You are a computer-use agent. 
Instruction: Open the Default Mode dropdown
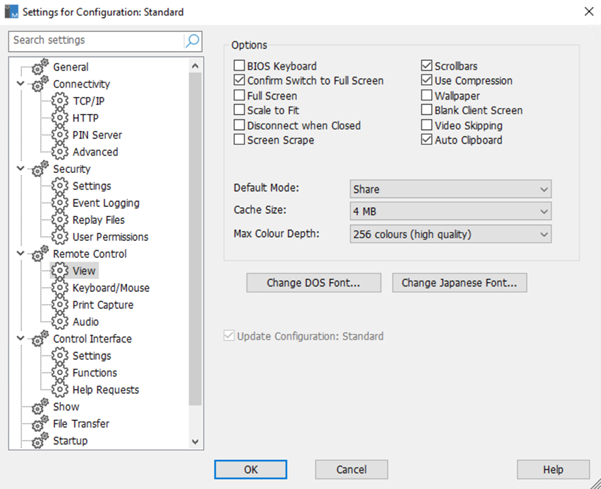pos(451,189)
